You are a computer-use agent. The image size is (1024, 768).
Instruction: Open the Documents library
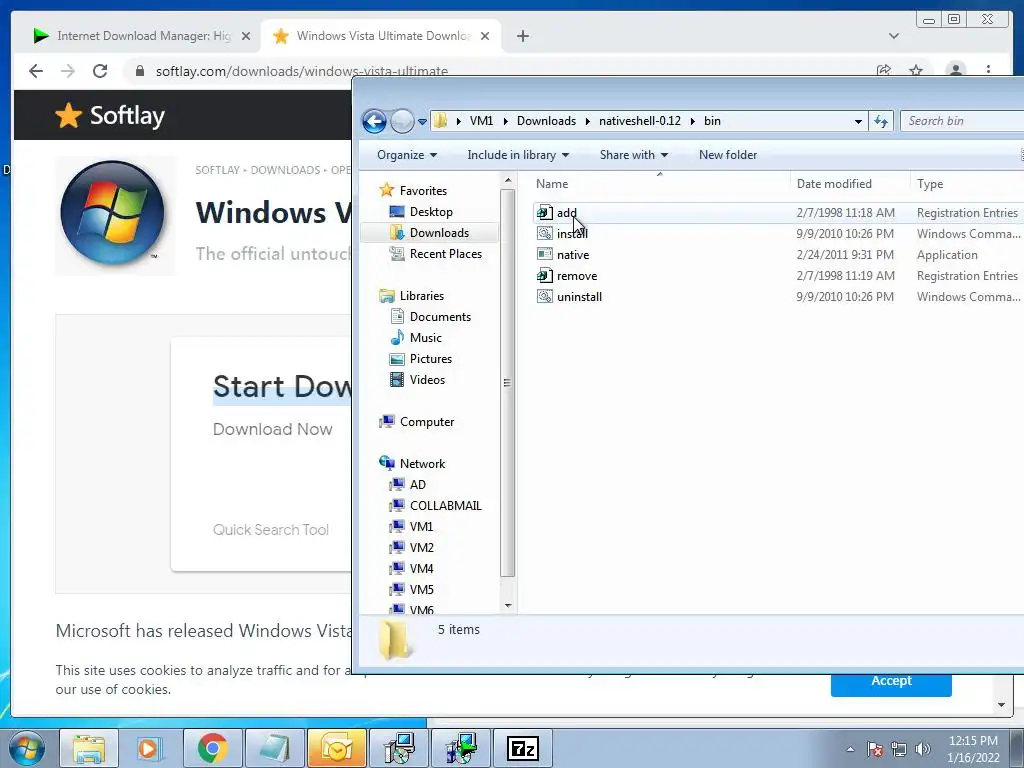440,317
